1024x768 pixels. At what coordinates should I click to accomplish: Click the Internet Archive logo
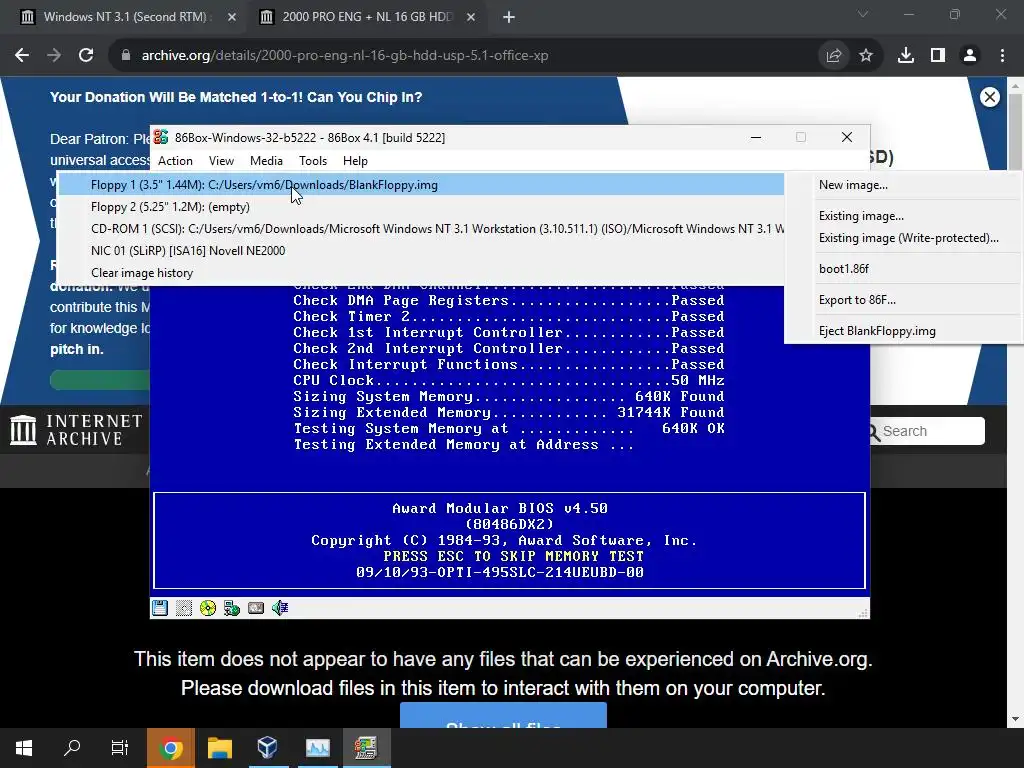pyautogui.click(x=76, y=430)
